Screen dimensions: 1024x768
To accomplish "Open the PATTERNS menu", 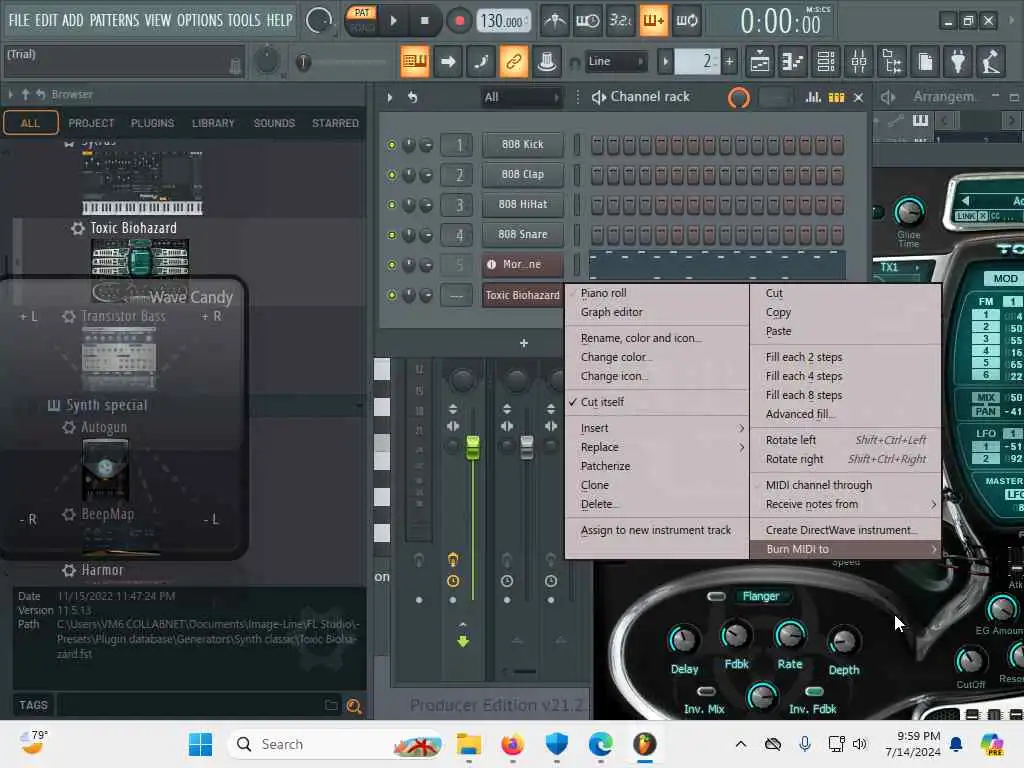I will point(114,20).
